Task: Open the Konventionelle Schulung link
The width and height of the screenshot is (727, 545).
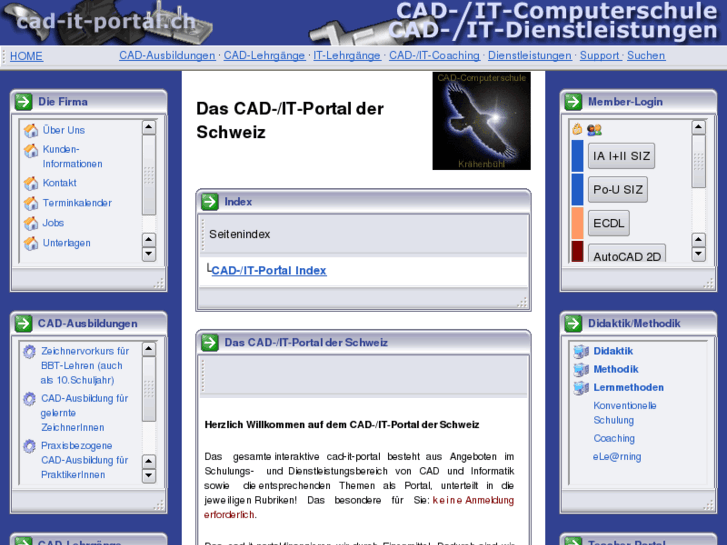Action: coord(625,413)
